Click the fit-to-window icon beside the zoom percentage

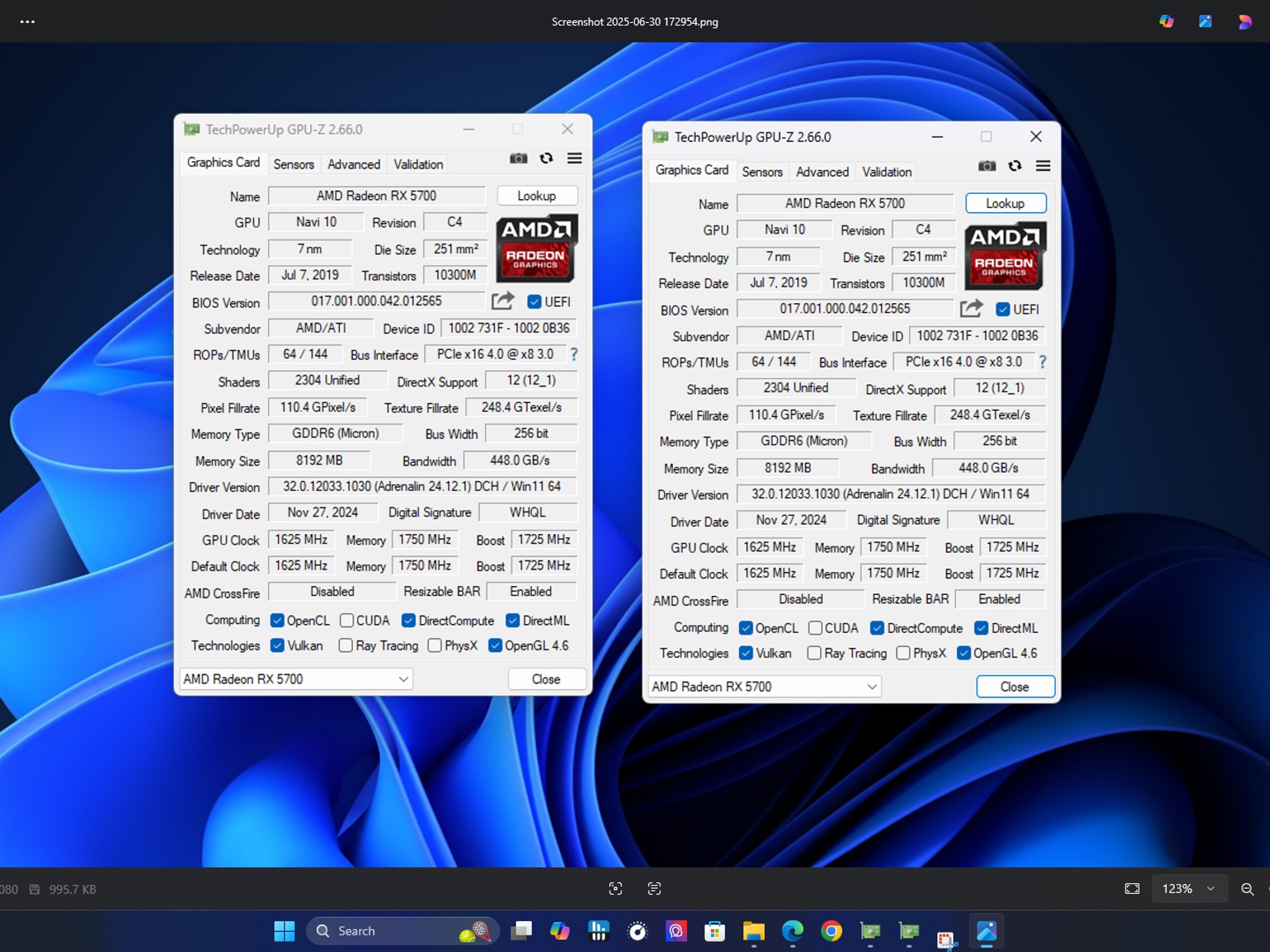1132,889
